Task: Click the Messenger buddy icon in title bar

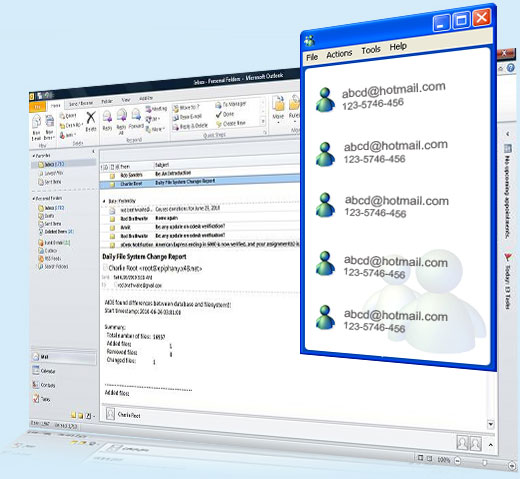Action: coord(310,41)
